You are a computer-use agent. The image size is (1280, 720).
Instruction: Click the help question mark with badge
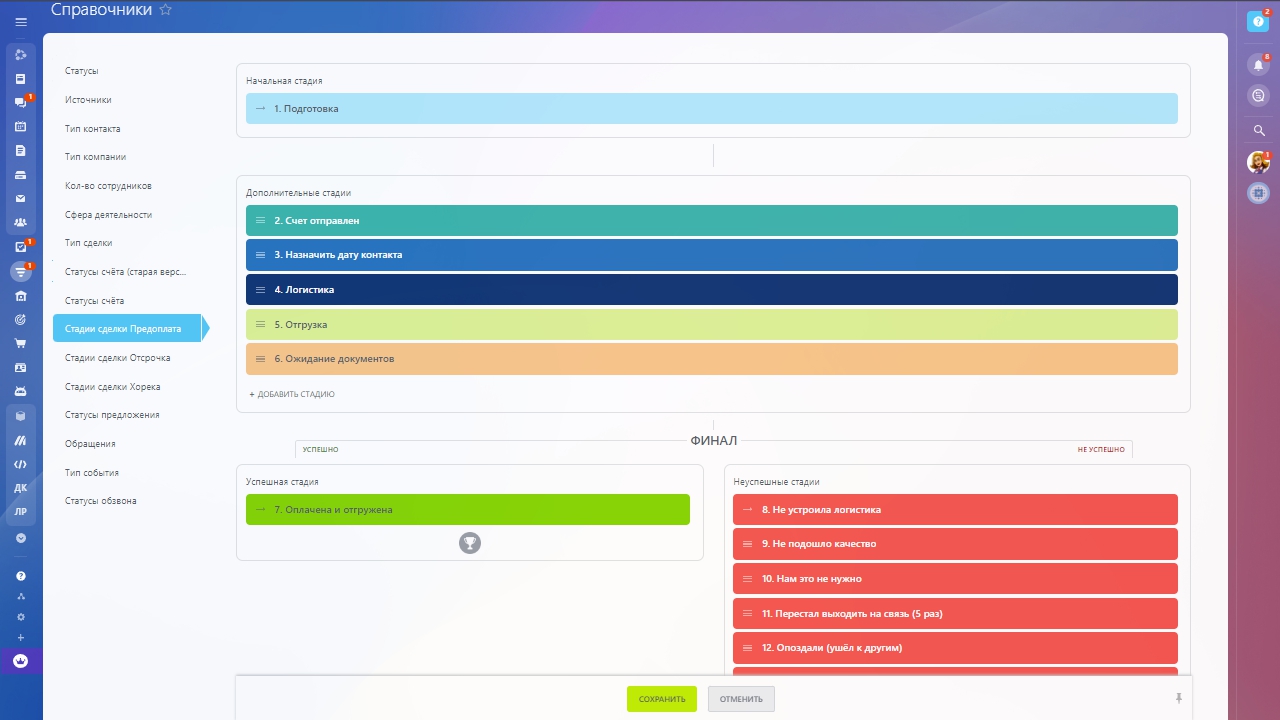coord(1259,21)
